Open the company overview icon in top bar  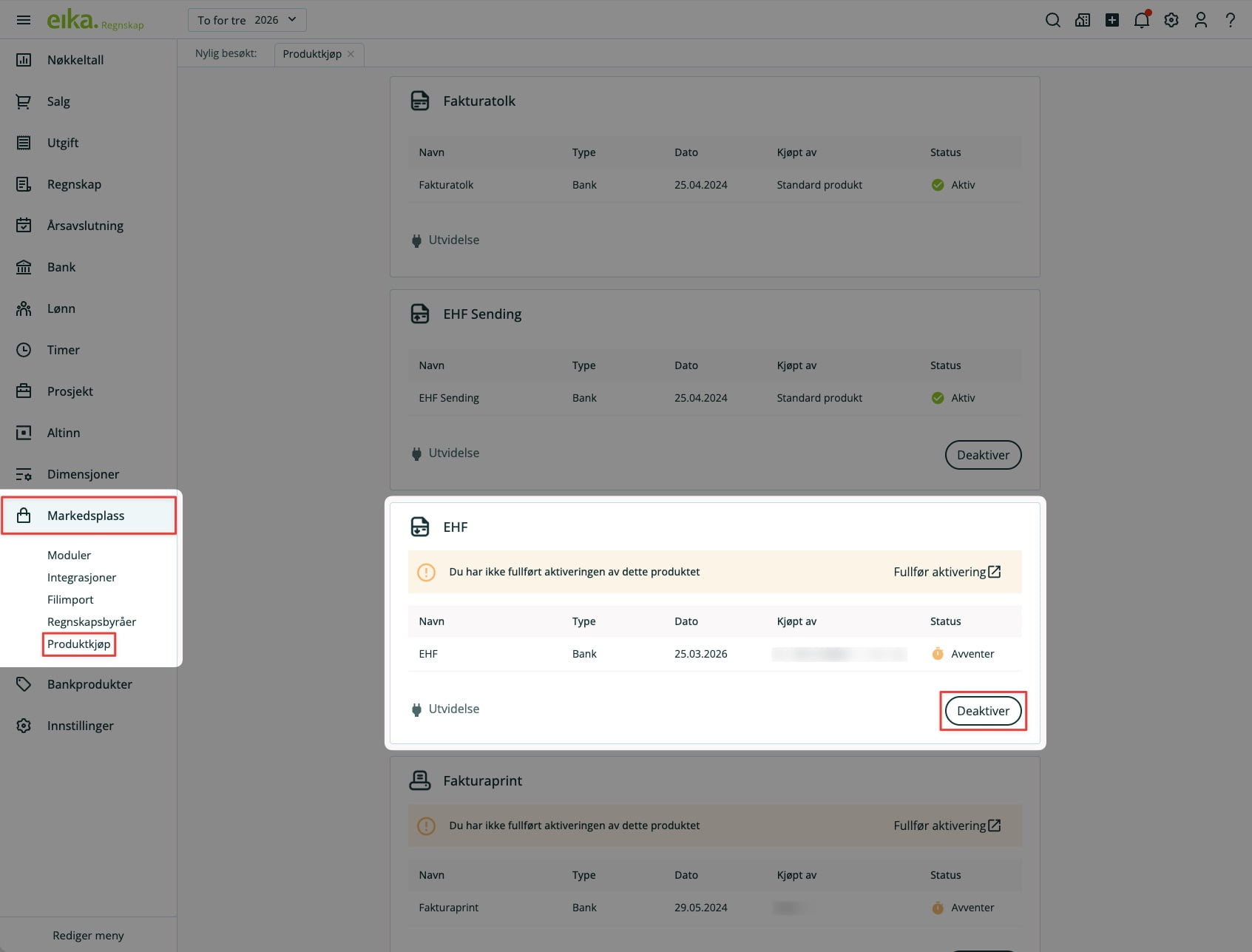pyautogui.click(x=1082, y=20)
